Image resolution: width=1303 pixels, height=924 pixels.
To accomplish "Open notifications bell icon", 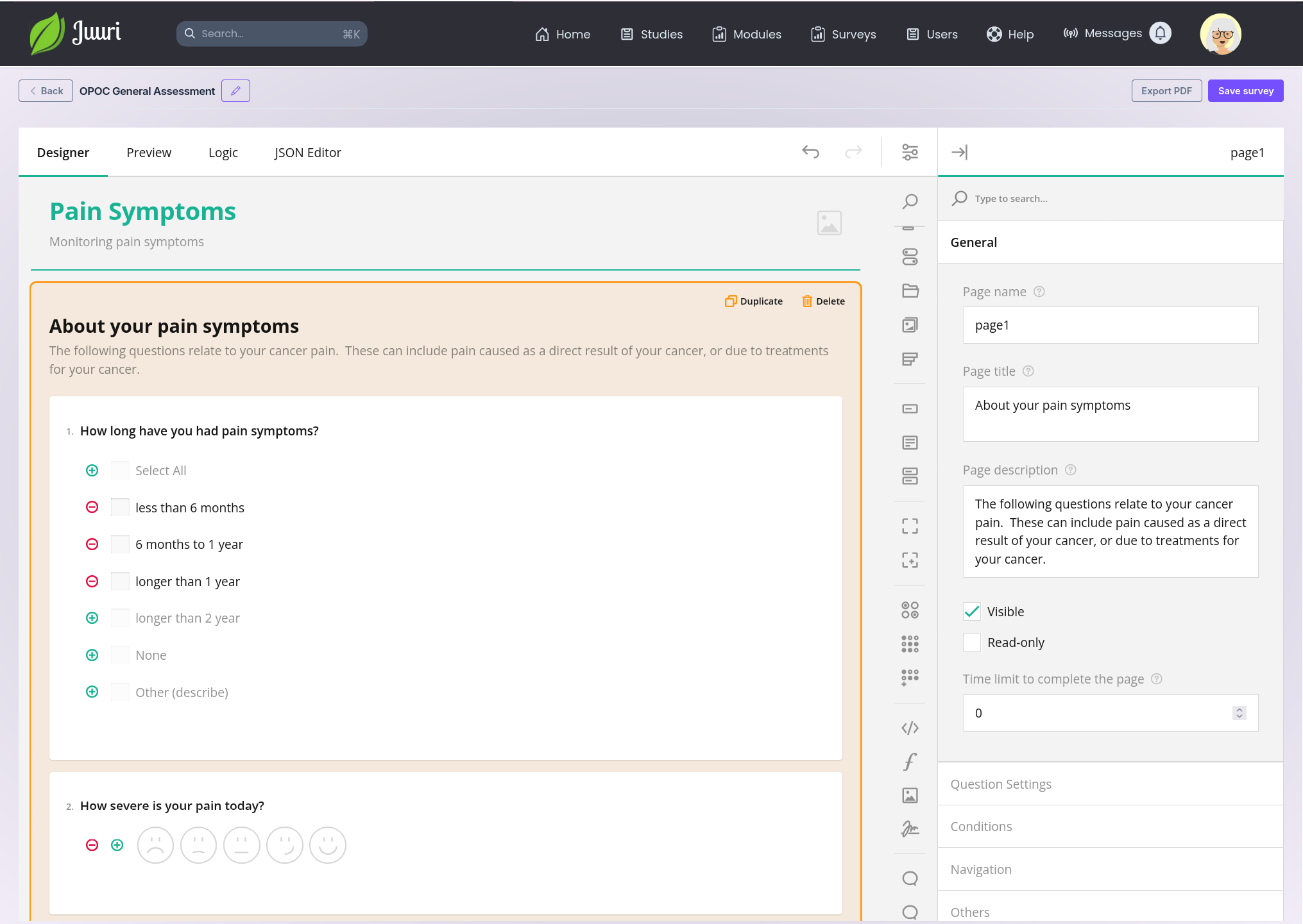I will (x=1160, y=33).
